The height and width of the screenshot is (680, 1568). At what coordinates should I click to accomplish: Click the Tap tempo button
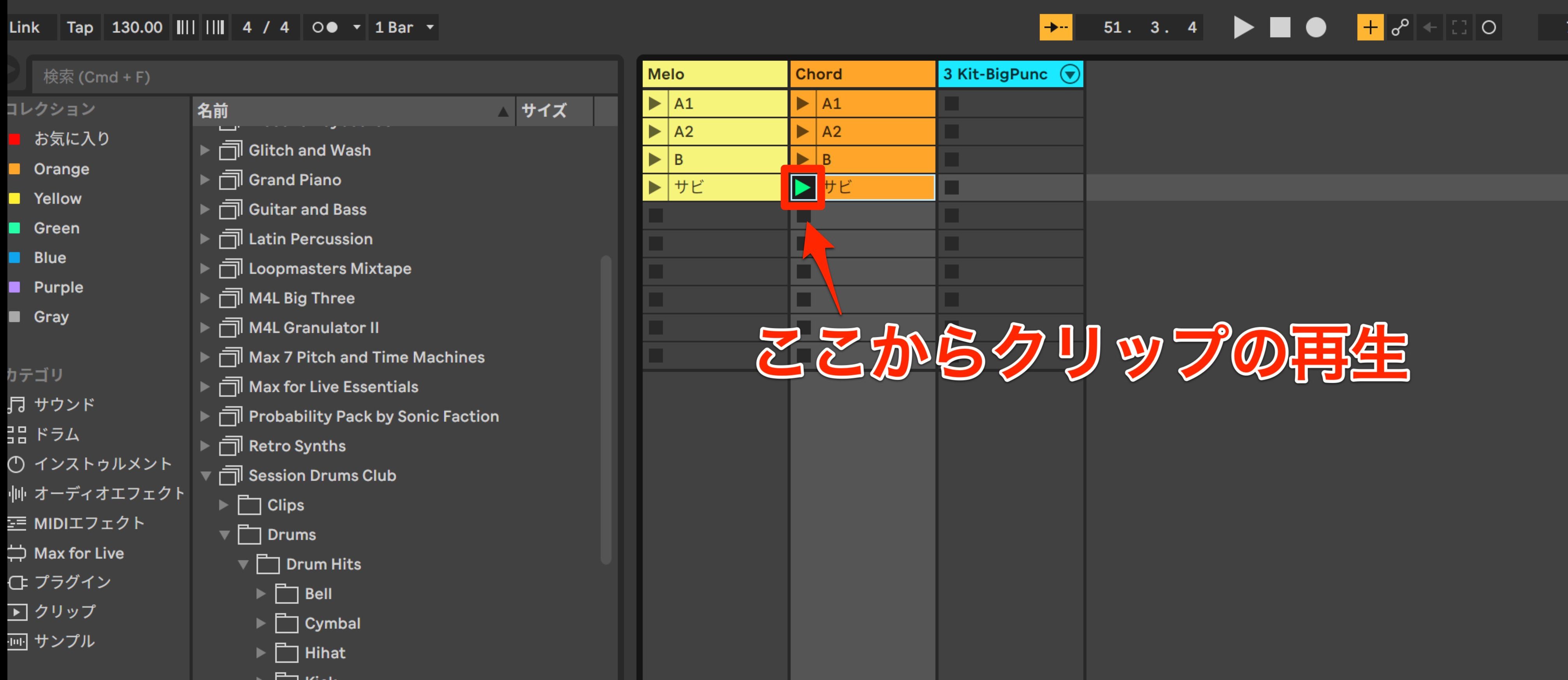(x=80, y=27)
